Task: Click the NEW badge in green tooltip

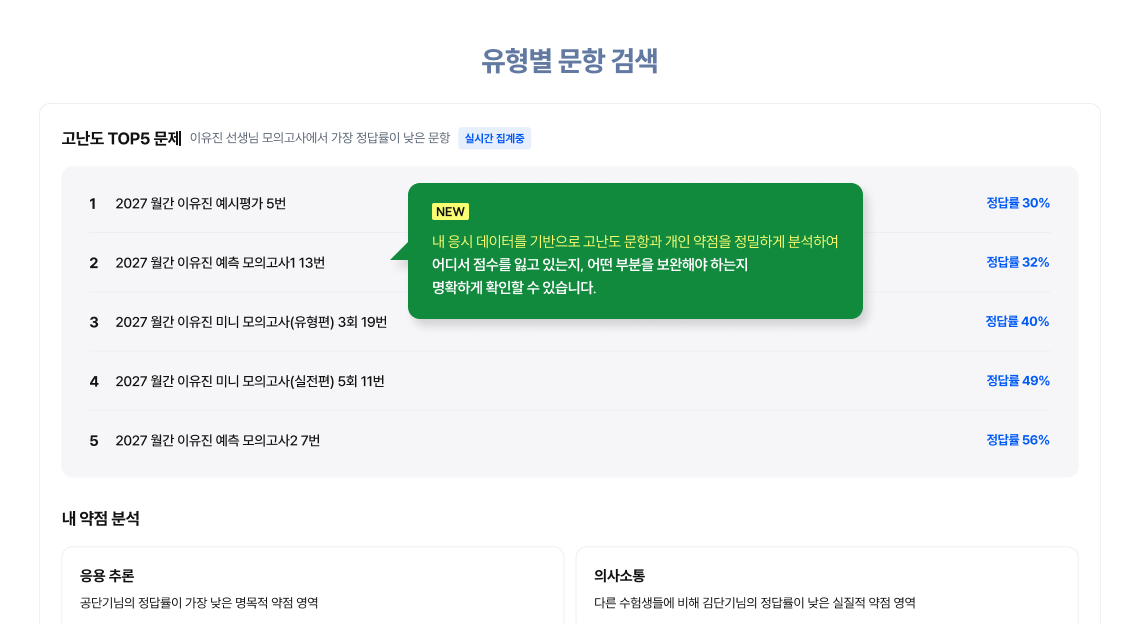Action: pos(450,212)
